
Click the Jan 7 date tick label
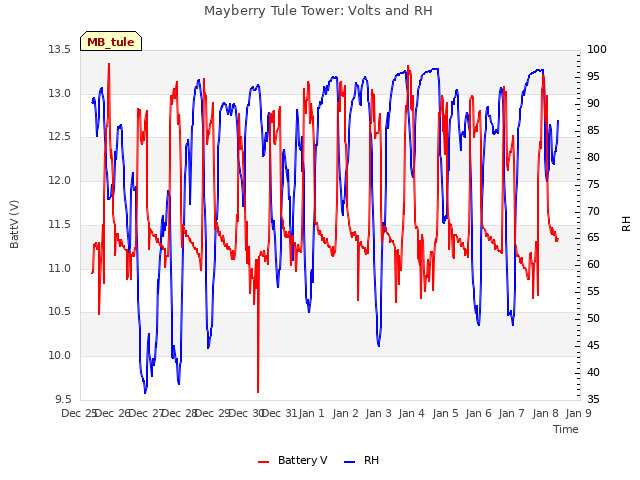tap(512, 413)
